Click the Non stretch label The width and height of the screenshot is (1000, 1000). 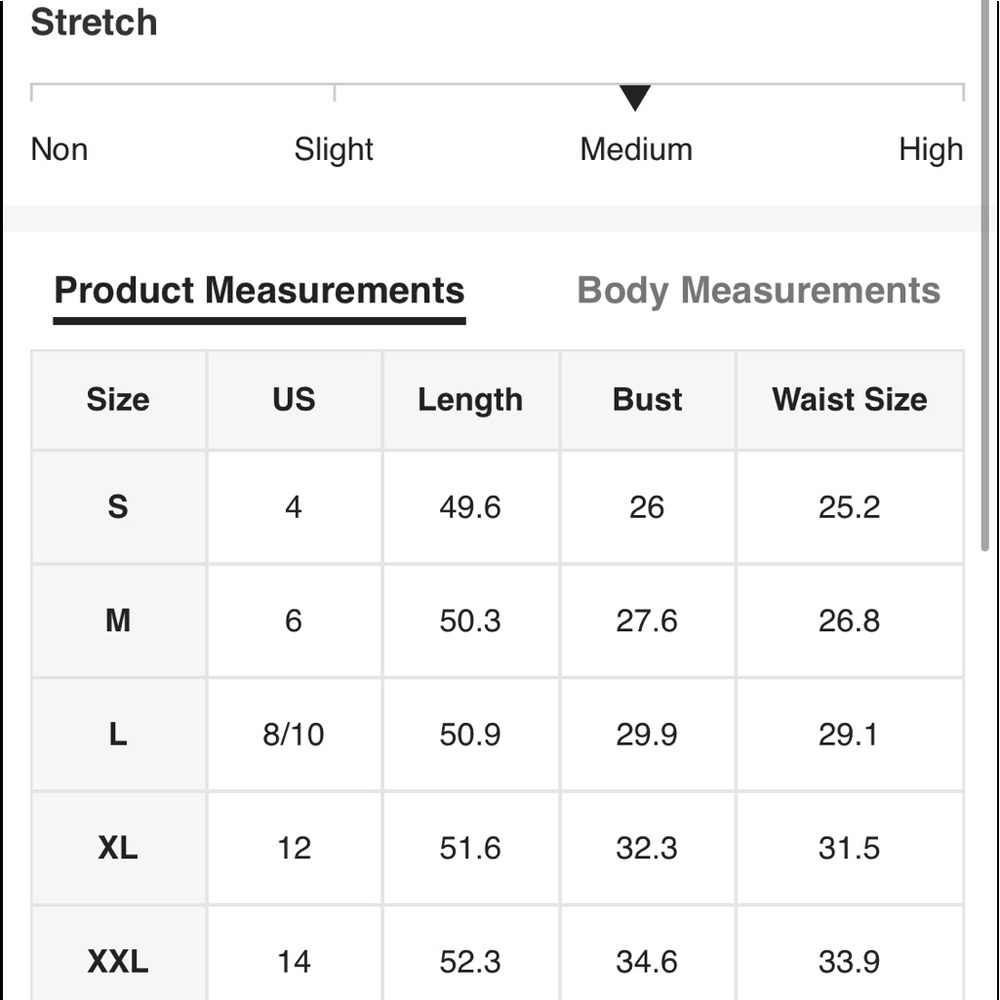(59, 150)
